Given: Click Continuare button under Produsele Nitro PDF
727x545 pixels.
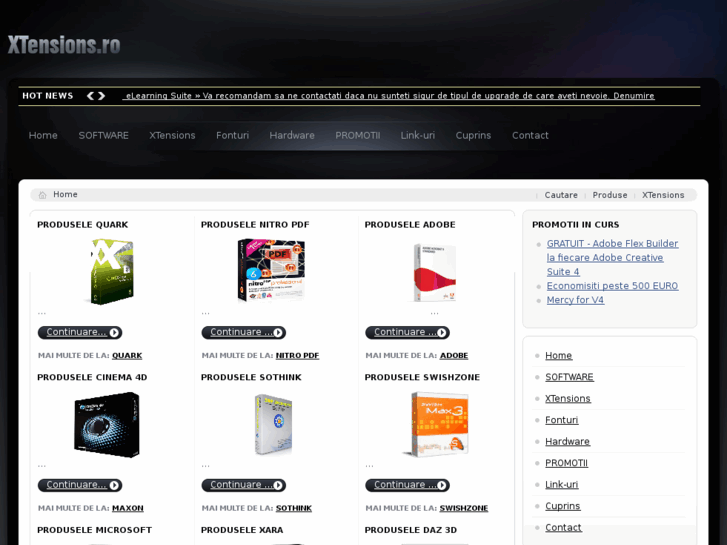Looking at the screenshot, I should tap(243, 333).
